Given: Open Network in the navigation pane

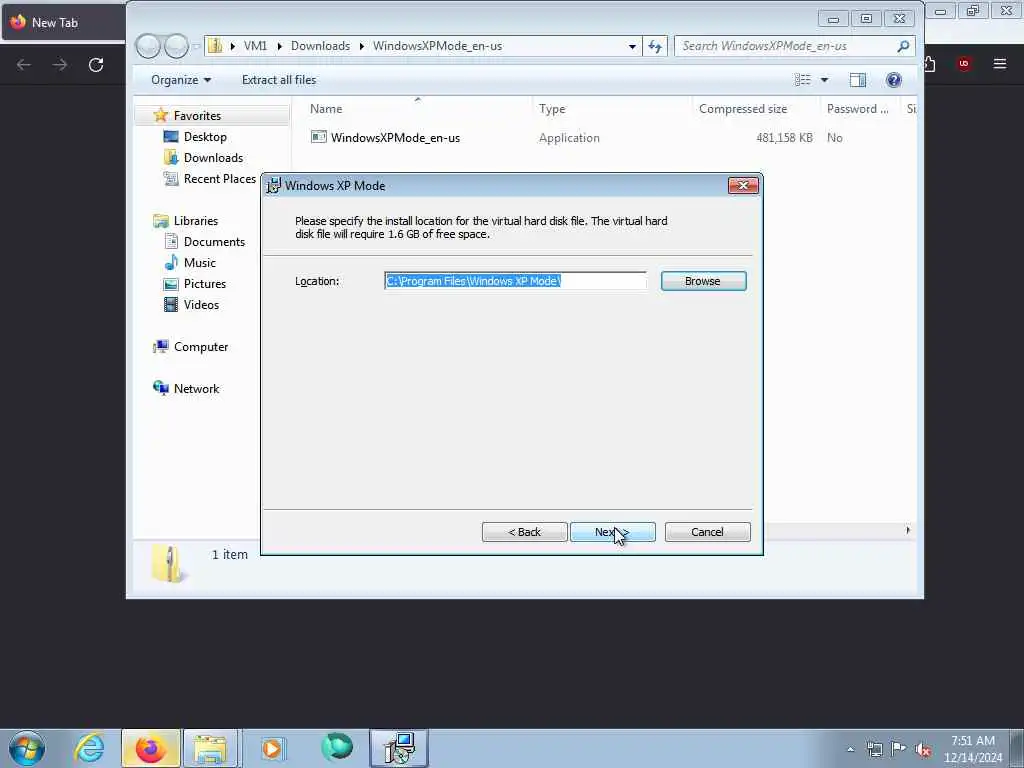Looking at the screenshot, I should (x=196, y=389).
